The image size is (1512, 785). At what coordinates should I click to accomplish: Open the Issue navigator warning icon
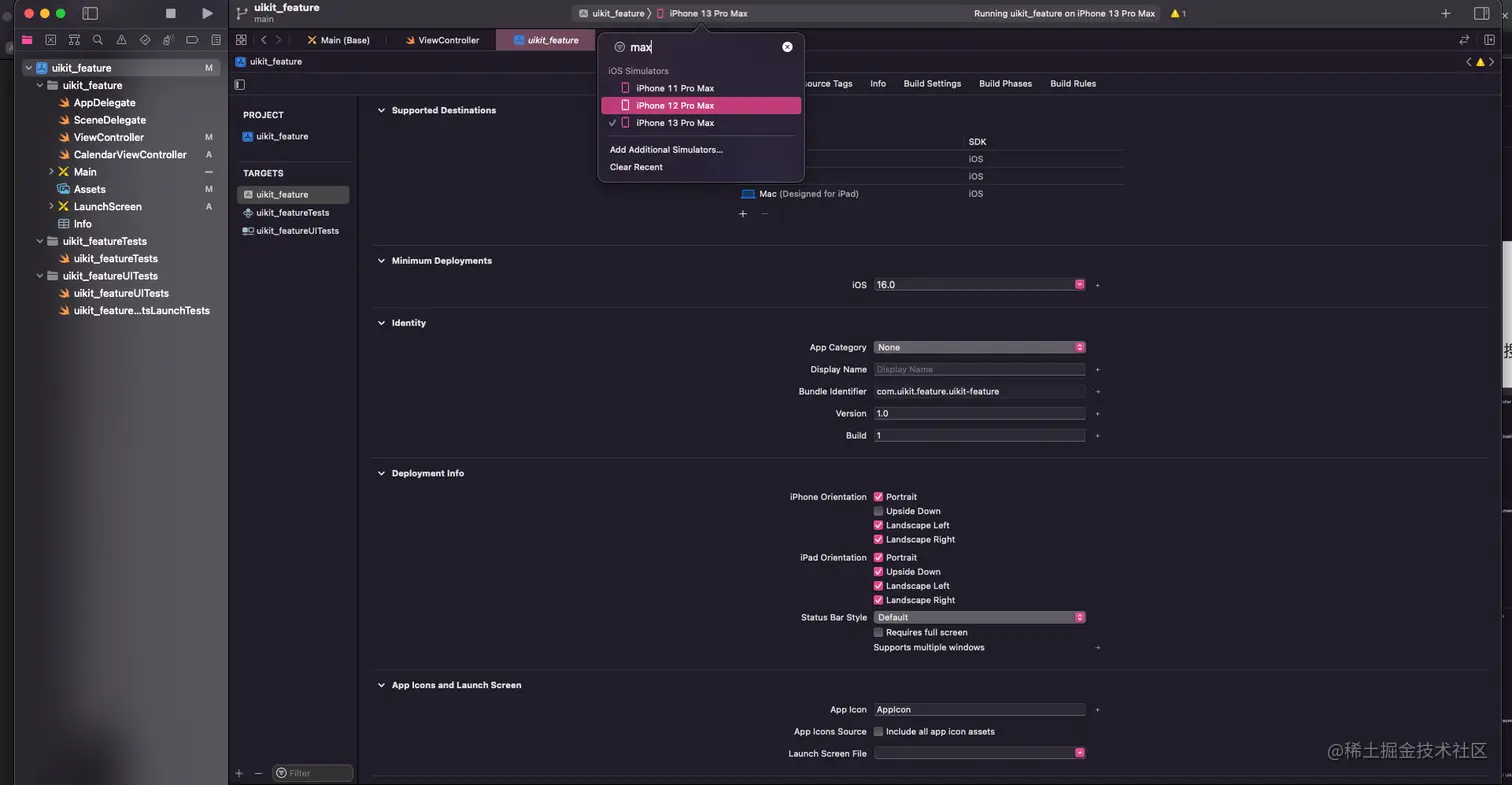121,40
